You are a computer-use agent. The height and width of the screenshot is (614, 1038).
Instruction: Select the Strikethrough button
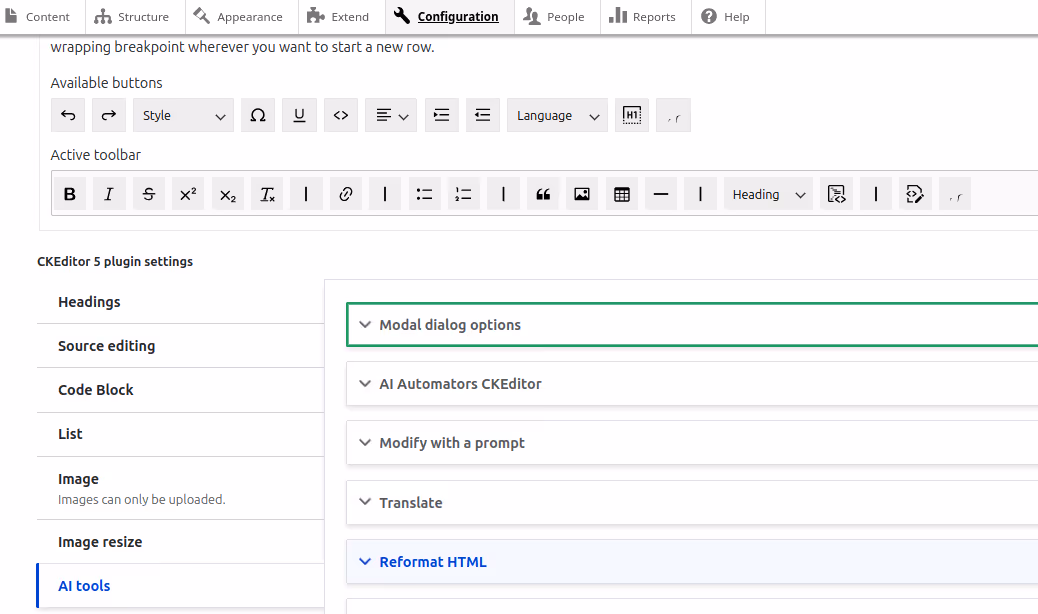(x=149, y=194)
